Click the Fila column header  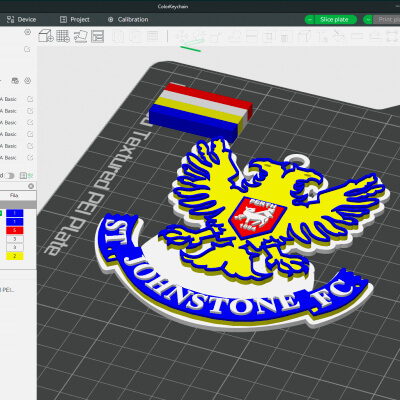pyautogui.click(x=14, y=195)
